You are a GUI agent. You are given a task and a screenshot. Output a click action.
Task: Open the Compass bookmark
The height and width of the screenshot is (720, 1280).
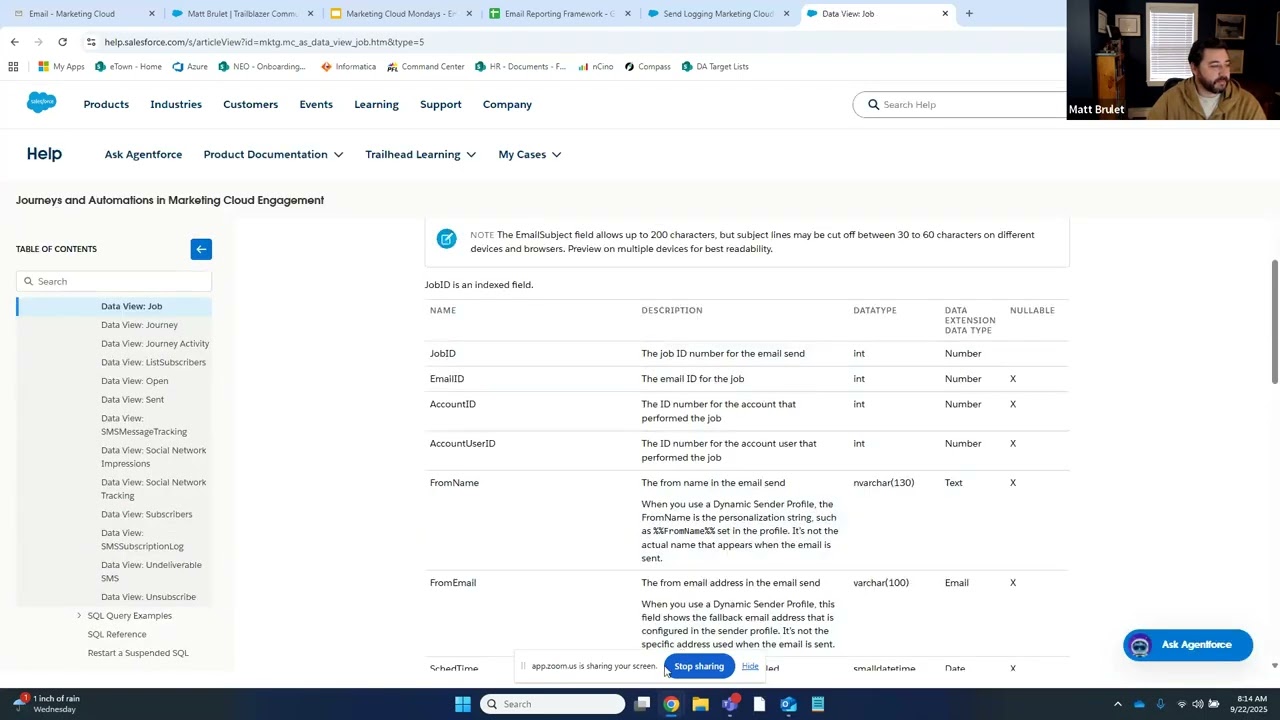647,67
